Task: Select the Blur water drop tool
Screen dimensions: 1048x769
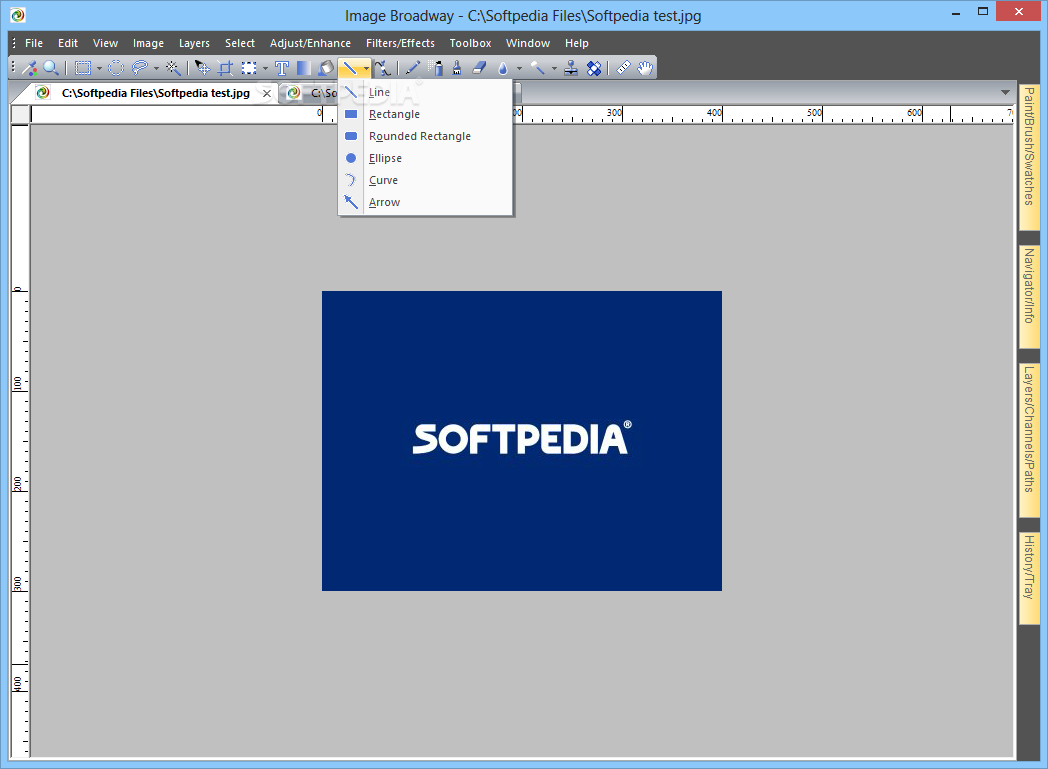Action: (503, 67)
